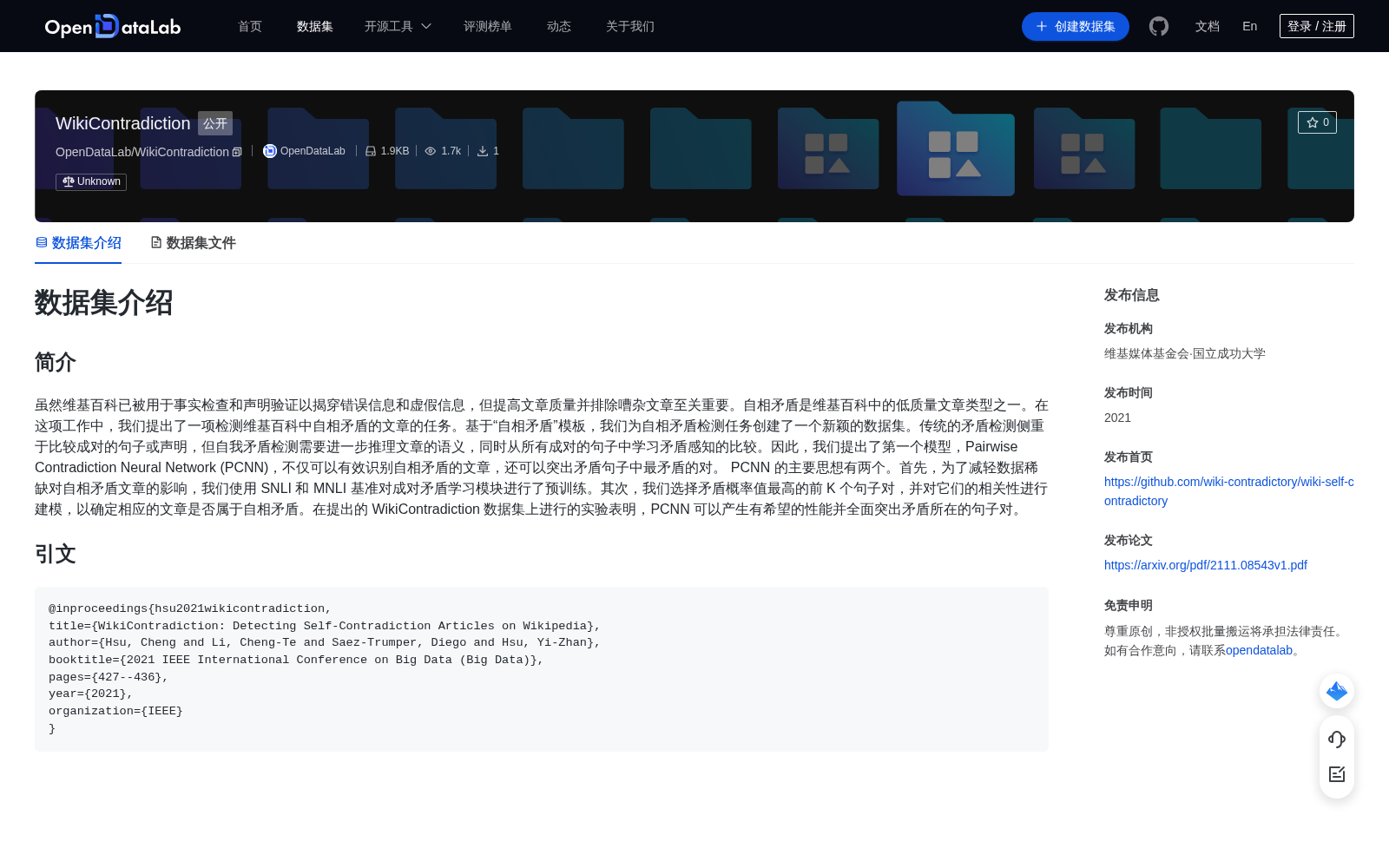Open 动态 navigation item
This screenshot has height=868, width=1389.
559,26
